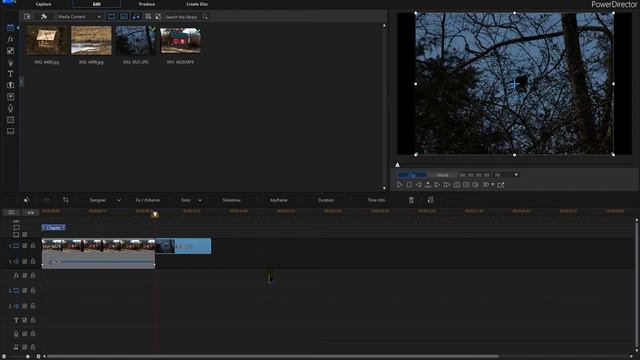Screen dimensions: 640x360
Task: Click the trash delete icon in timeline toolbar
Action: pos(411,200)
